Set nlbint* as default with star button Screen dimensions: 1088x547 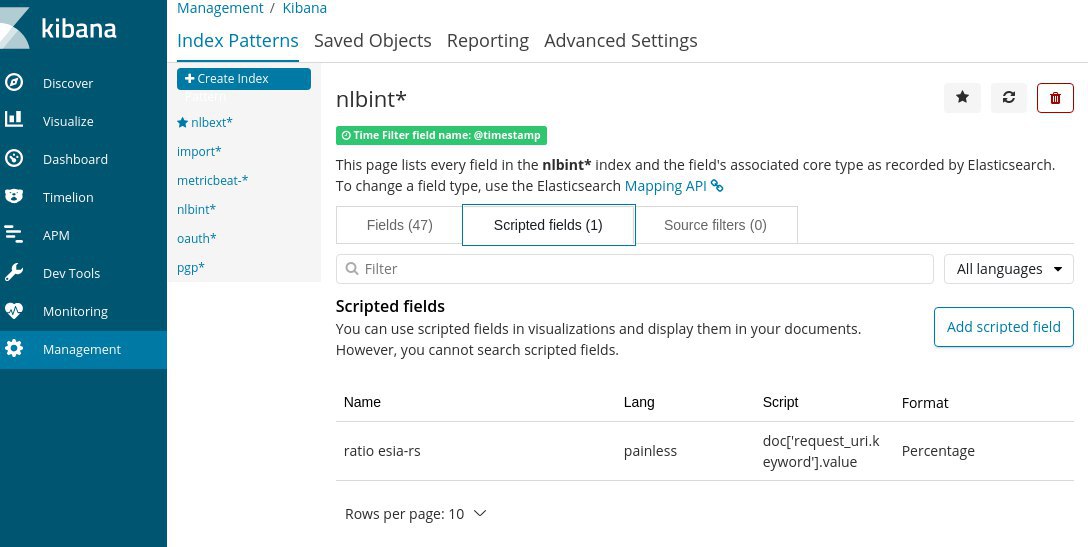click(x=962, y=98)
